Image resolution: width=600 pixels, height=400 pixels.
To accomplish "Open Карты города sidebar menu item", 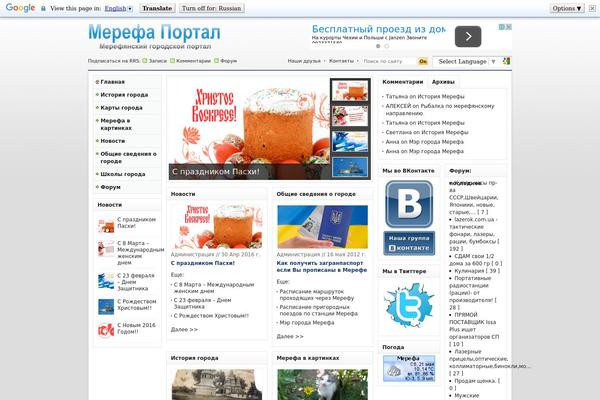I will pyautogui.click(x=121, y=108).
